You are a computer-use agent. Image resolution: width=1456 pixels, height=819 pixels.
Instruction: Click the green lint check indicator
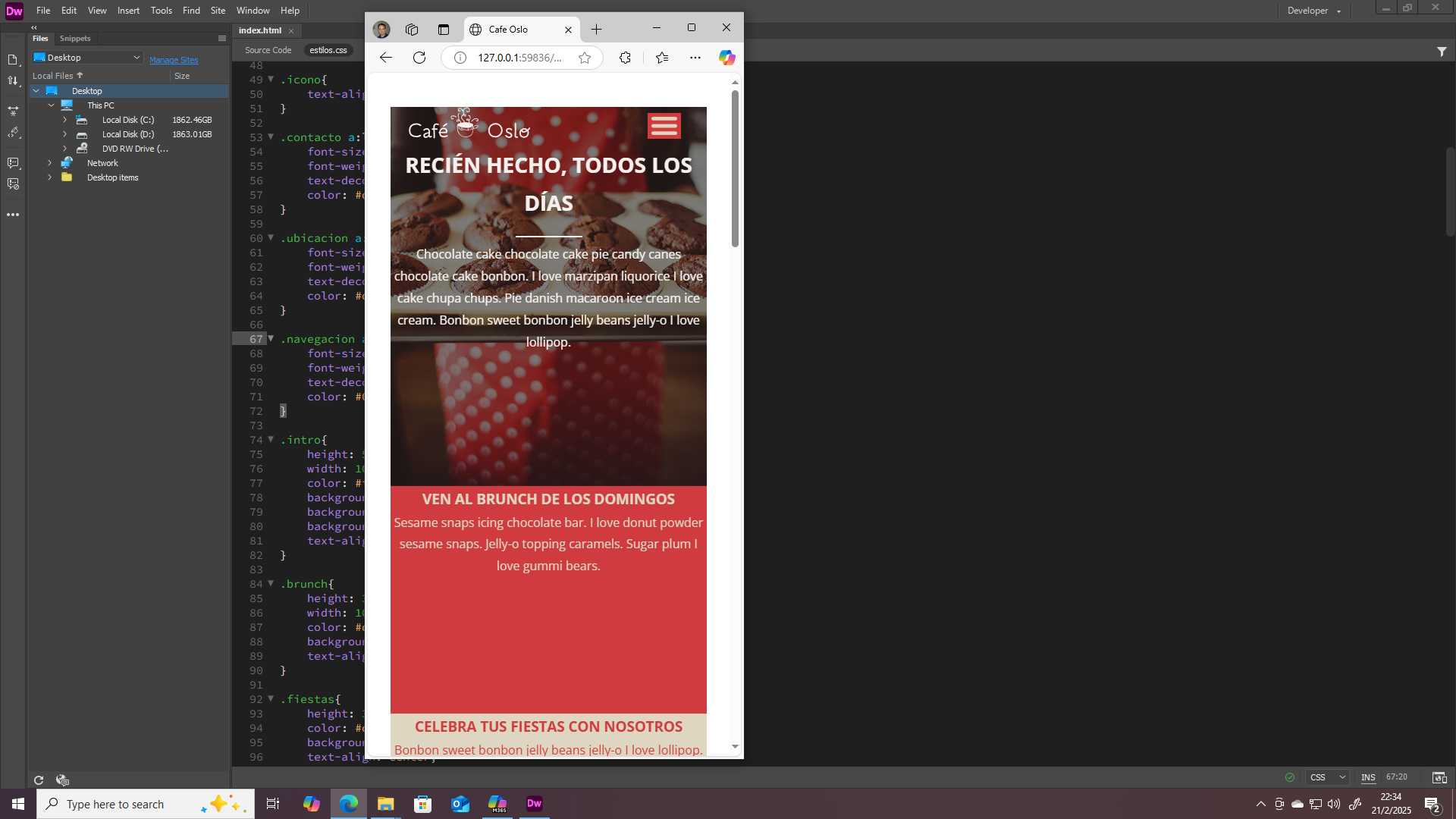click(1291, 777)
